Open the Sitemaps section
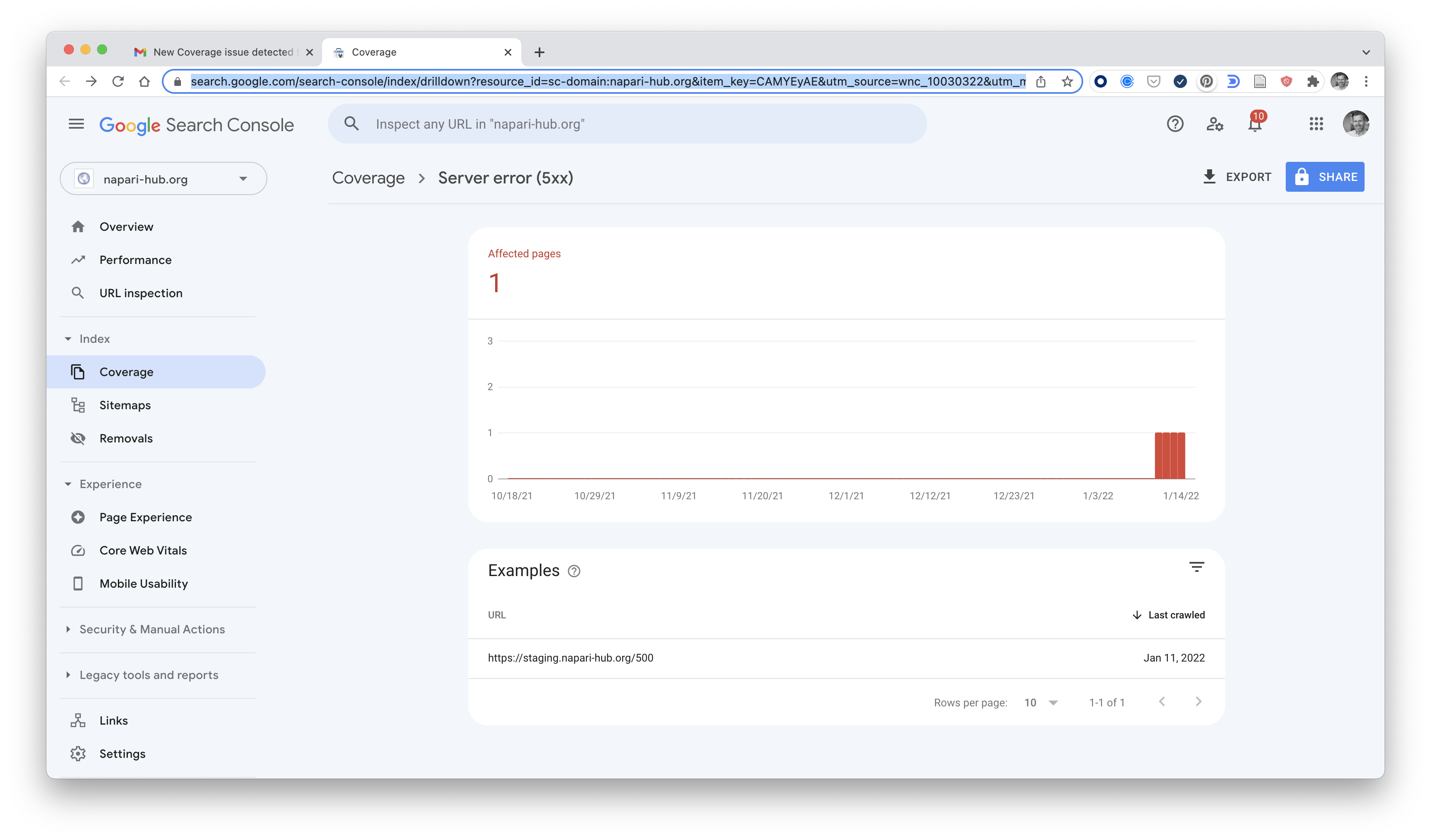1431x840 pixels. click(x=125, y=405)
